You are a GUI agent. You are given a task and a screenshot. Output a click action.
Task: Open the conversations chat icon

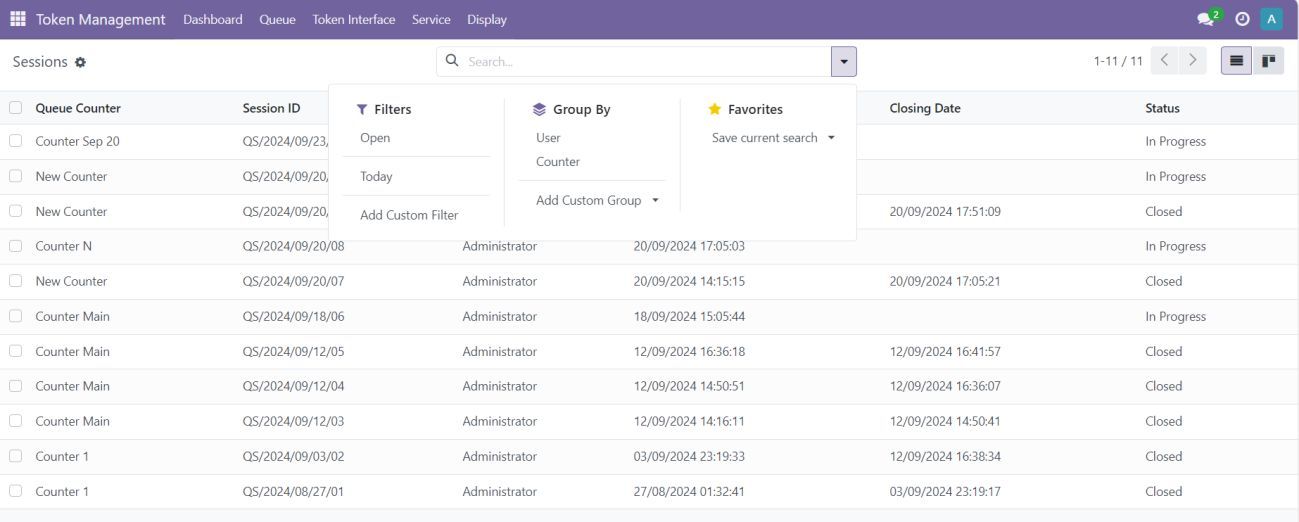pyautogui.click(x=1207, y=19)
